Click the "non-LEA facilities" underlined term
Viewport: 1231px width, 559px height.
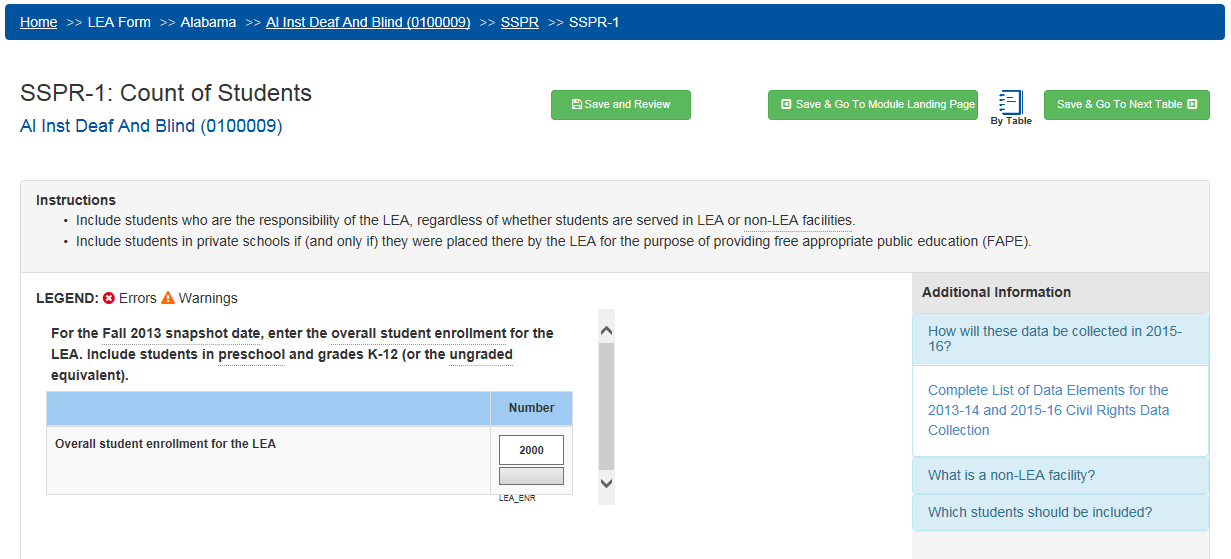(799, 220)
